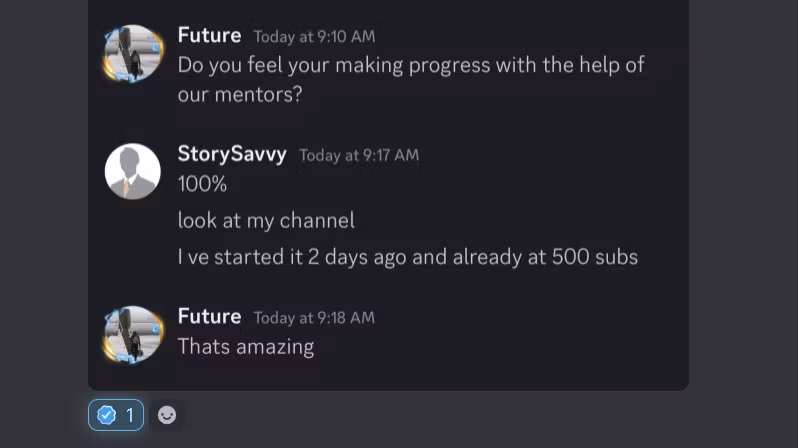Click the "Today at 9:10 AM" timestamp
This screenshot has width=798, height=448.
click(314, 37)
